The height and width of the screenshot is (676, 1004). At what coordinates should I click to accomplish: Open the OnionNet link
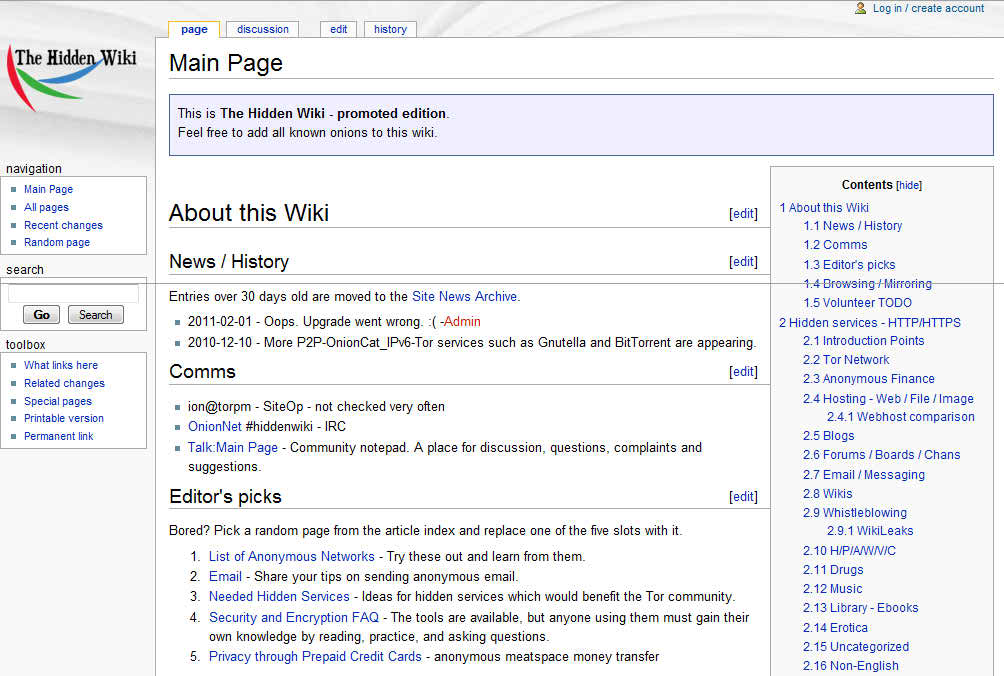[215, 427]
